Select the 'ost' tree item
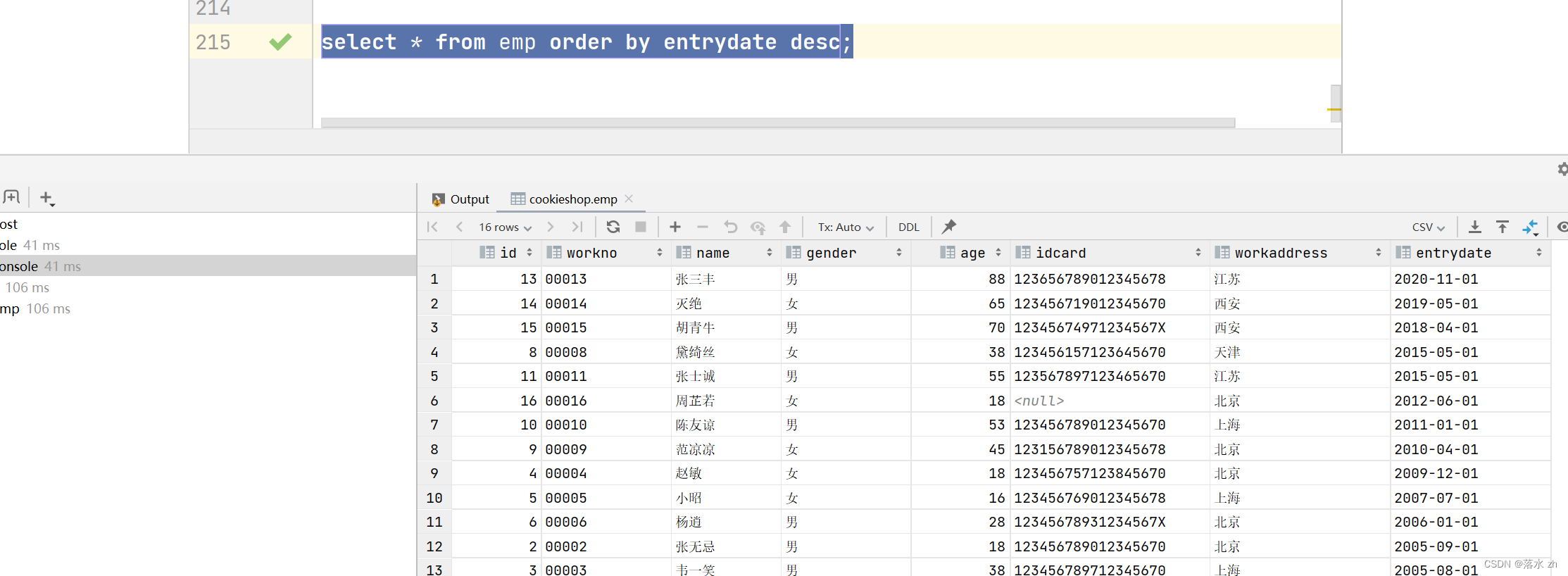Image resolution: width=1568 pixels, height=576 pixels. click(x=208, y=224)
